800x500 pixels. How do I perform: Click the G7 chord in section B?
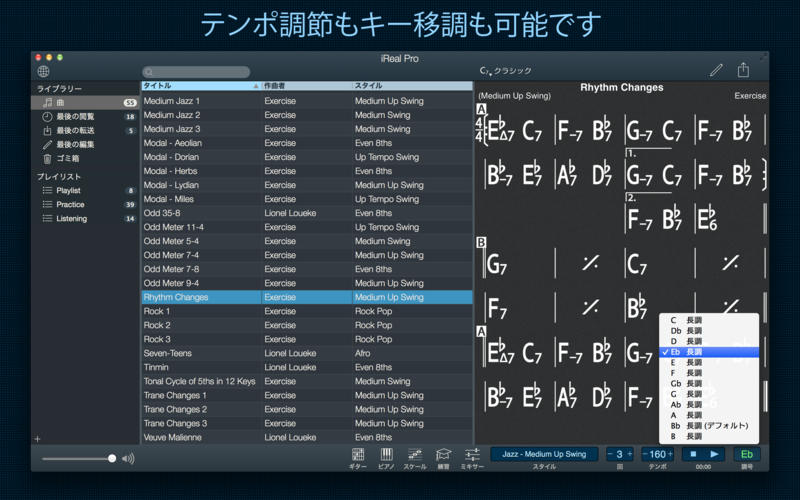(x=496, y=264)
